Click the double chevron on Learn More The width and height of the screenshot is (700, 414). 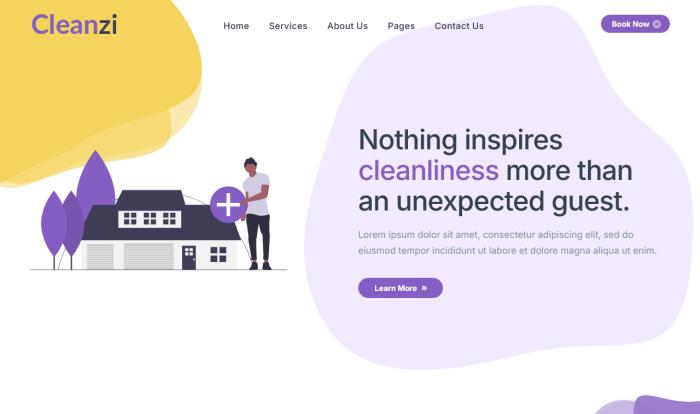[x=424, y=288]
